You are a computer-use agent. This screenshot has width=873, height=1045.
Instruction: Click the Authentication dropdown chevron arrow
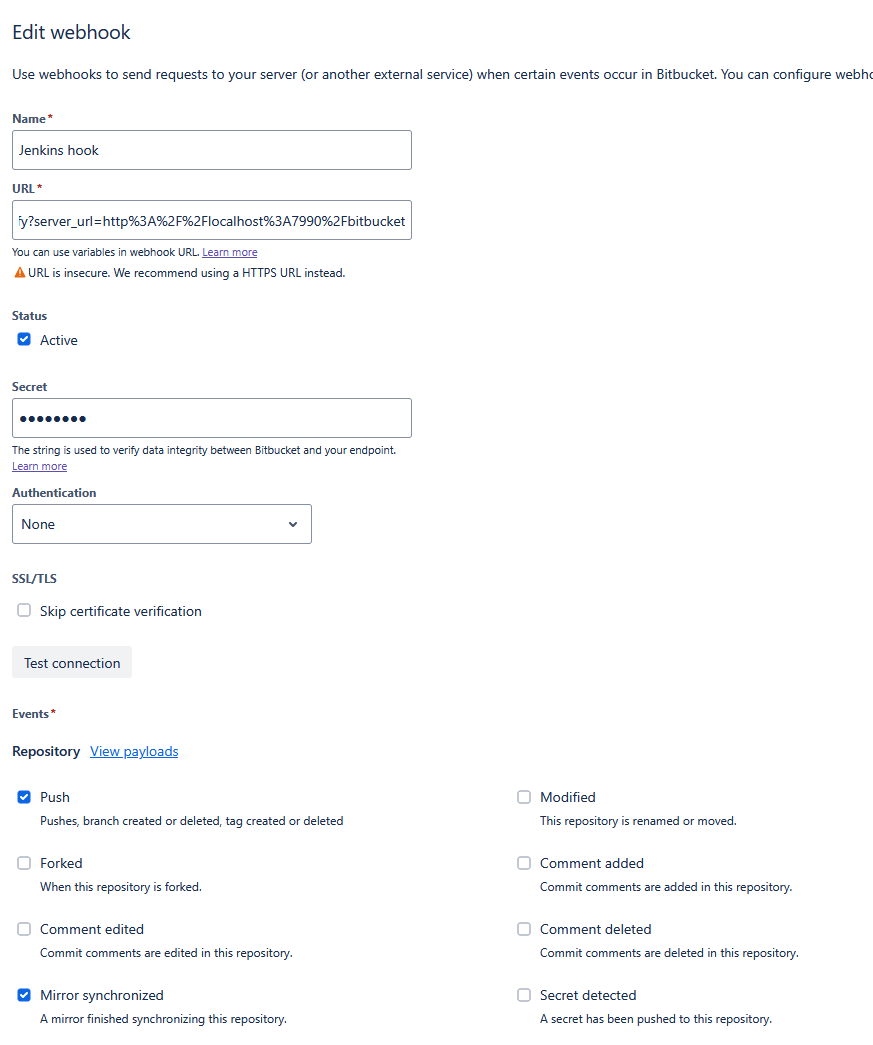point(293,524)
